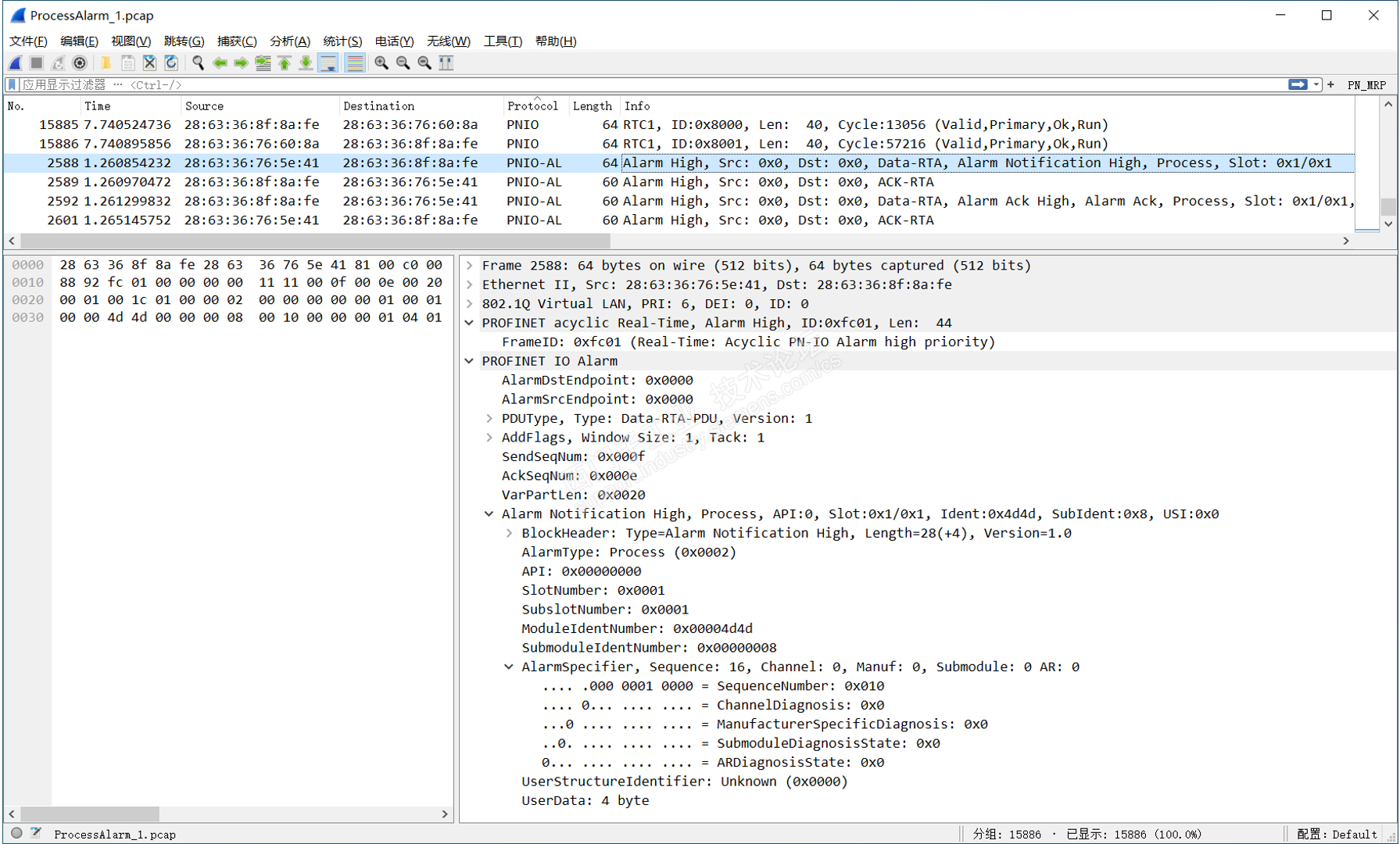Click the hex pane horizontal scrollbar thumb

(x=90, y=814)
